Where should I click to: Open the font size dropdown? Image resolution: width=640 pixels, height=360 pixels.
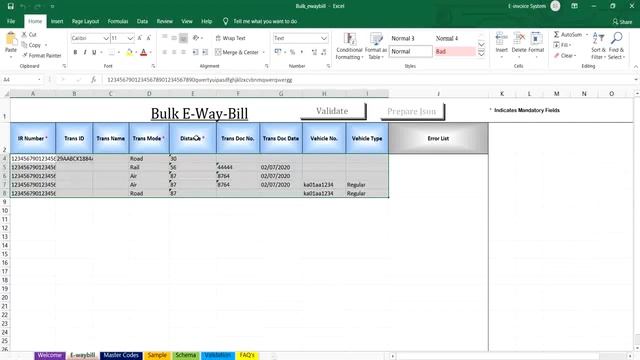[x=130, y=38]
